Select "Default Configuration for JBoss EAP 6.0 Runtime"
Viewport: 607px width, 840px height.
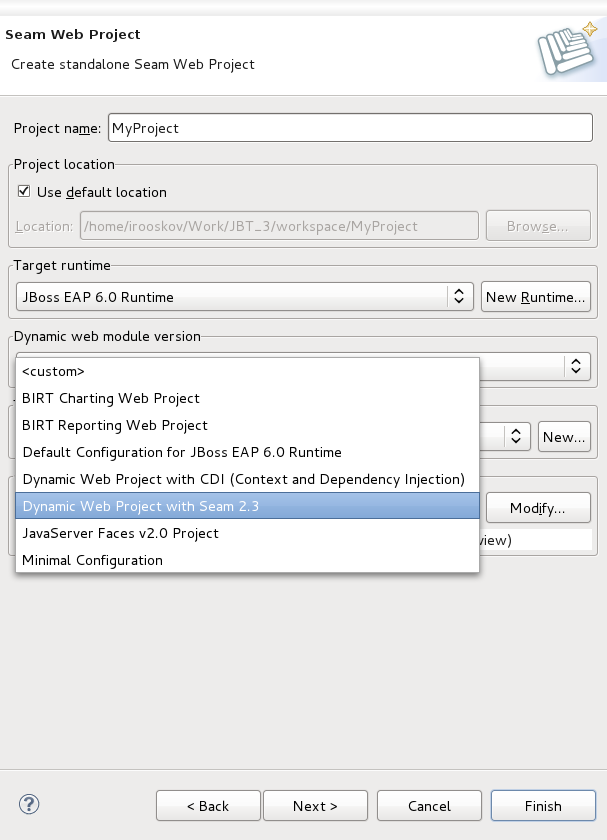pos(182,452)
